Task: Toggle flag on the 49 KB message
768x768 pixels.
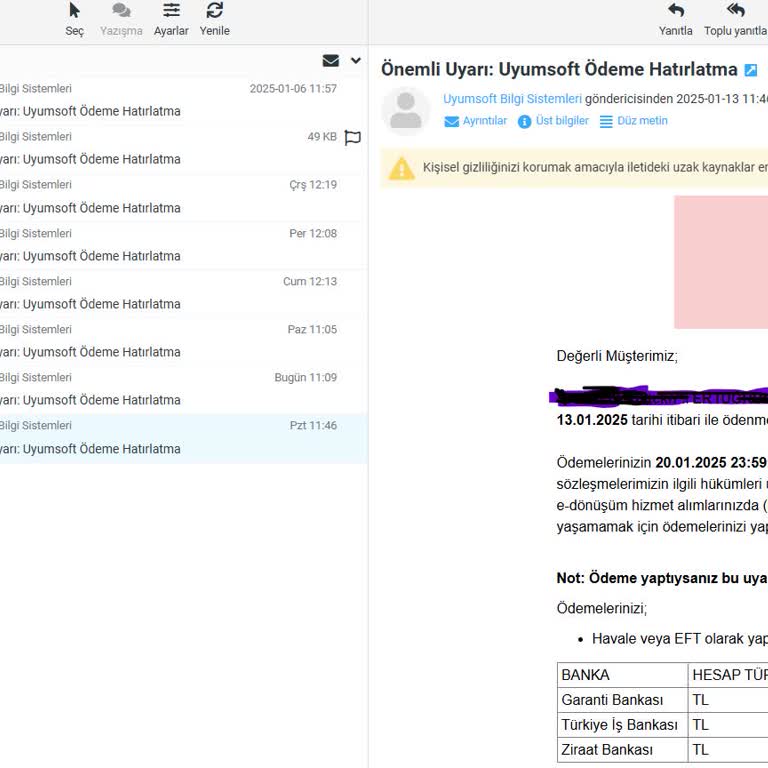Action: click(x=352, y=138)
